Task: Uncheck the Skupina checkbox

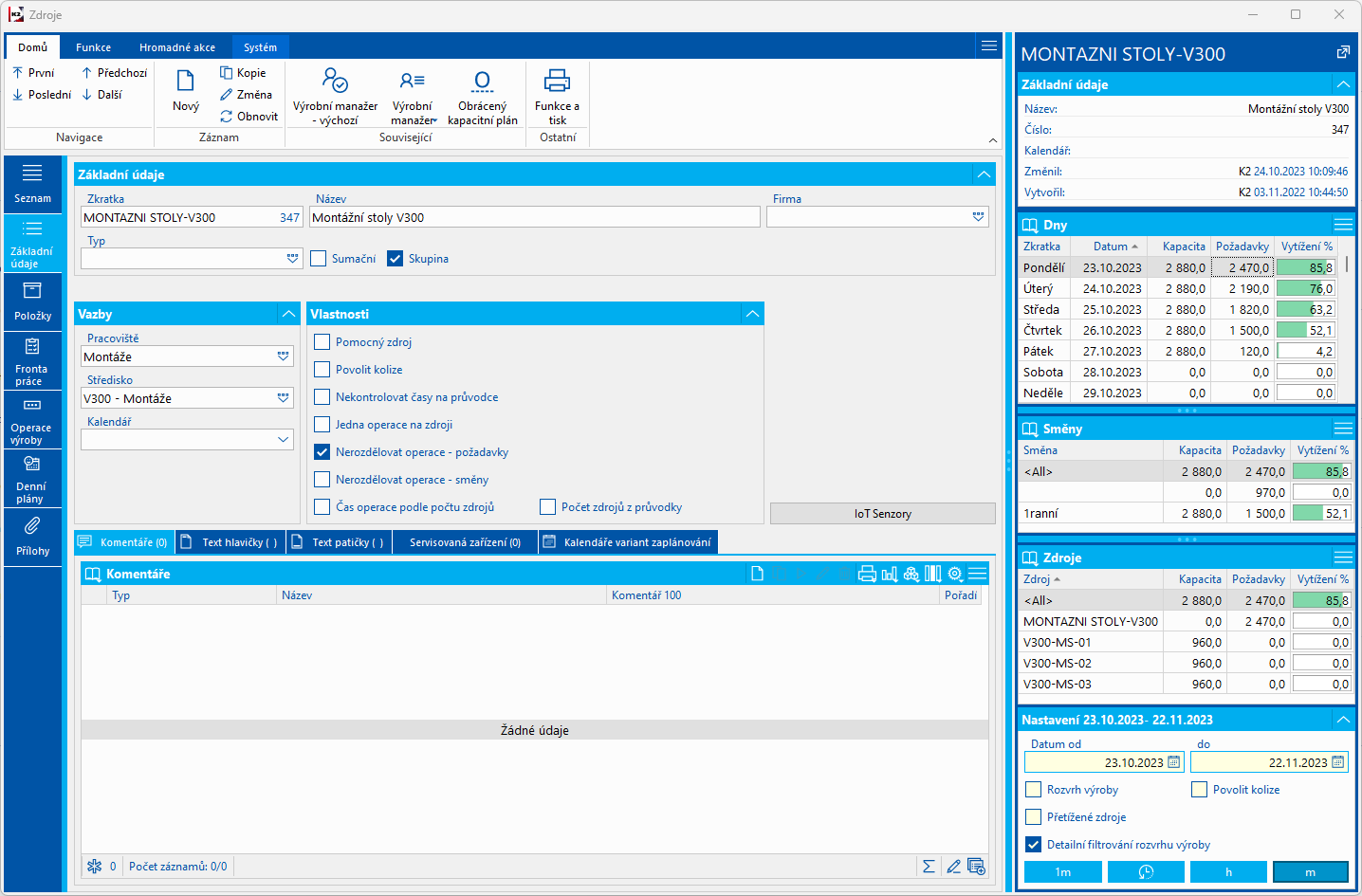Action: 396,259
